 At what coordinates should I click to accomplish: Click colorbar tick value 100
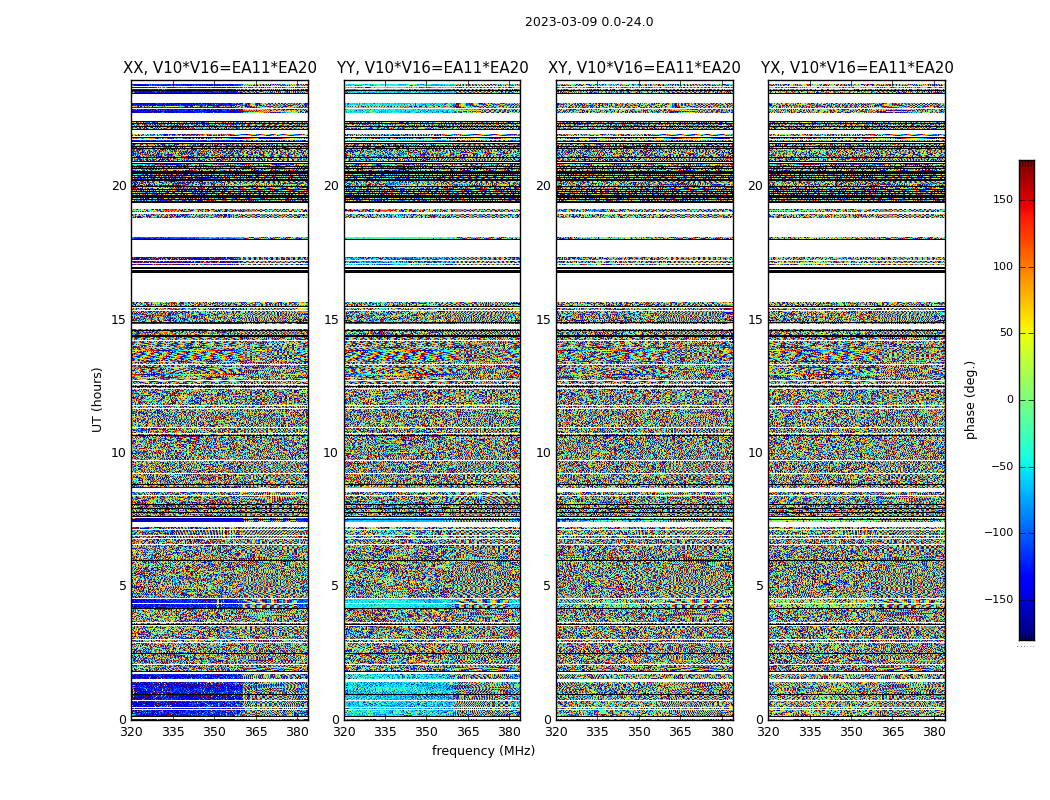coord(1003,266)
